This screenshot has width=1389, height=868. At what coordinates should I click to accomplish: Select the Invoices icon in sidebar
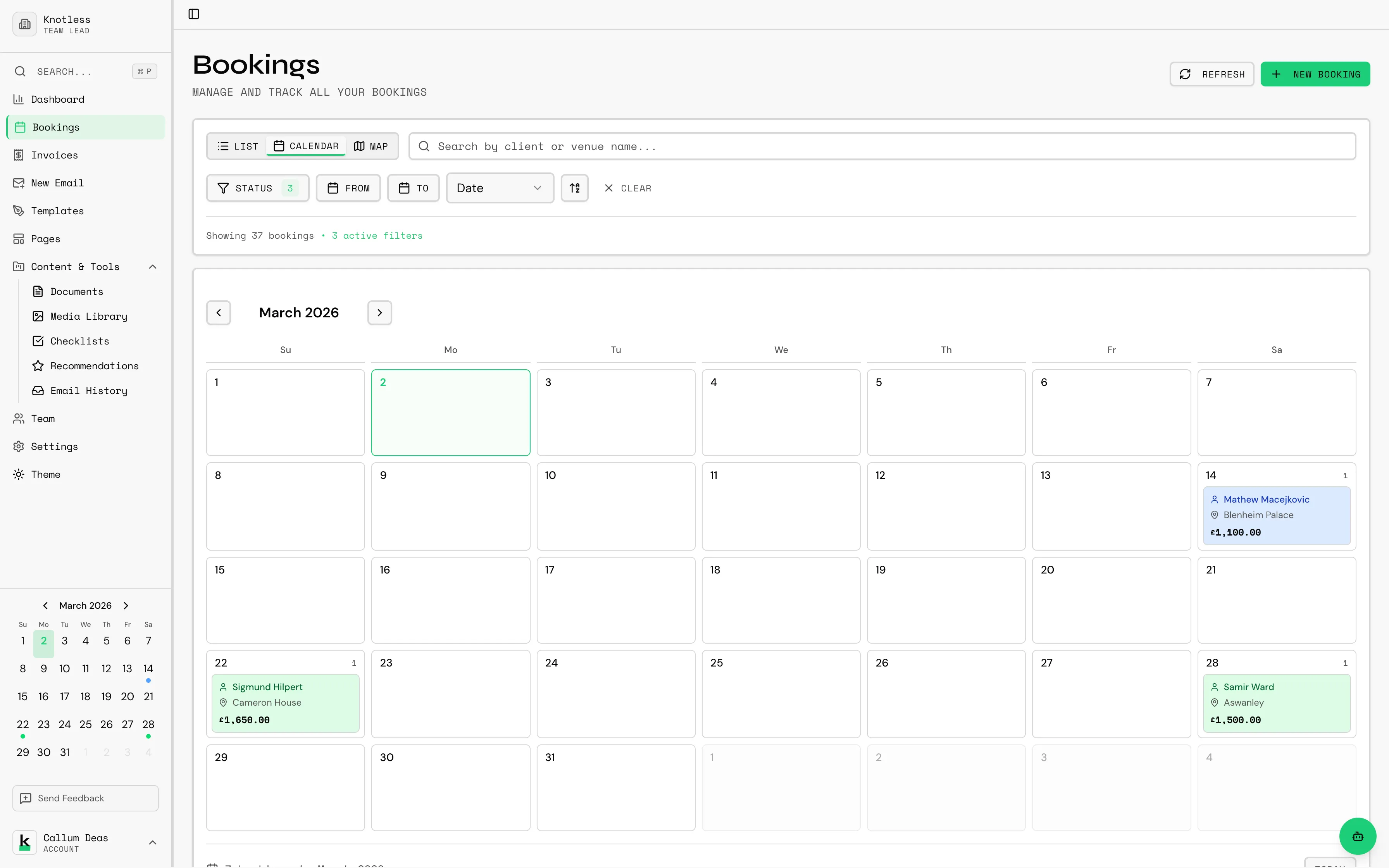pos(19,155)
